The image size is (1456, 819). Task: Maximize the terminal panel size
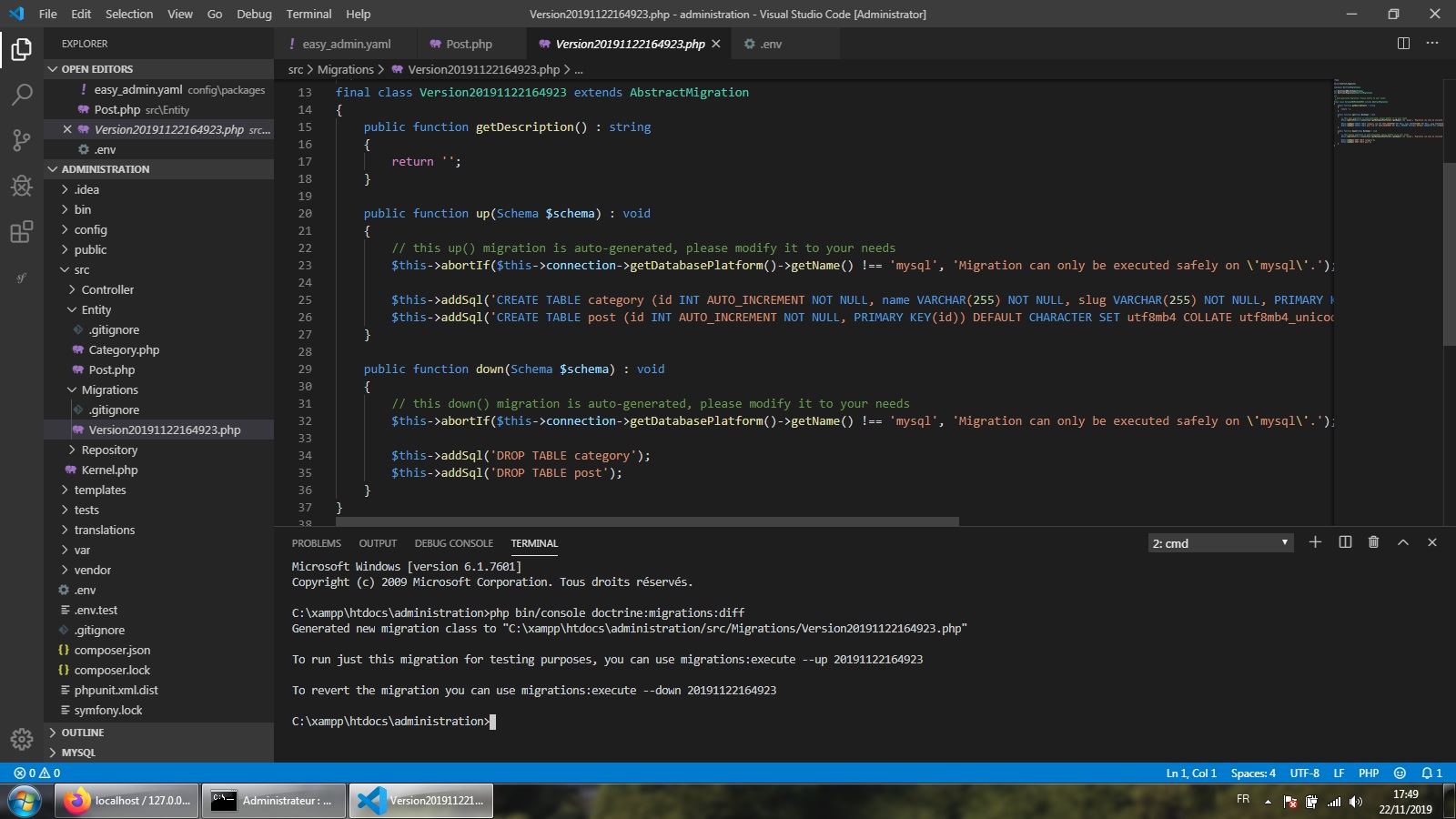tap(1403, 542)
